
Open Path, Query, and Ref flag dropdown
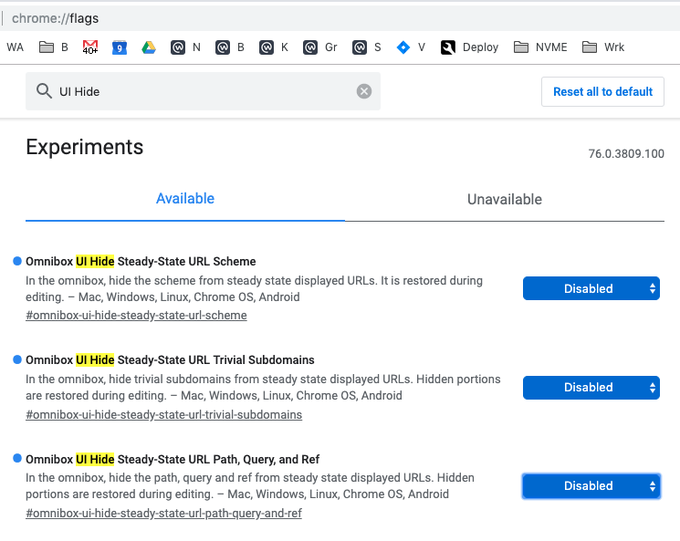pos(591,486)
